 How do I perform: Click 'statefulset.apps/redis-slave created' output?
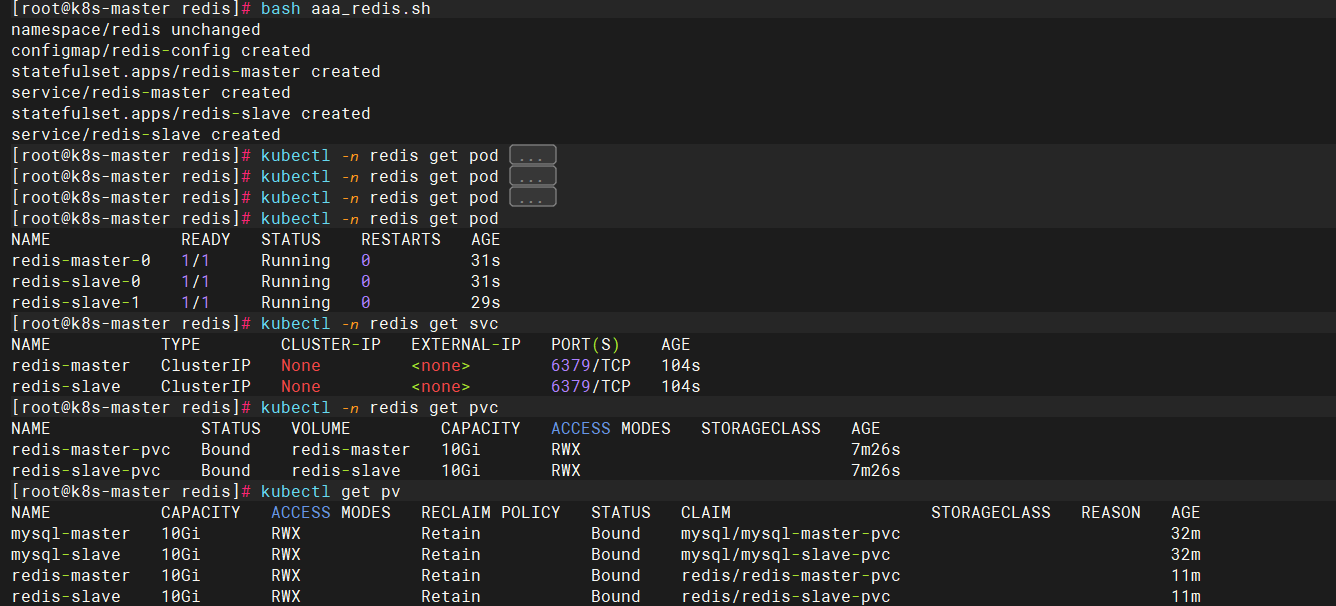point(191,113)
